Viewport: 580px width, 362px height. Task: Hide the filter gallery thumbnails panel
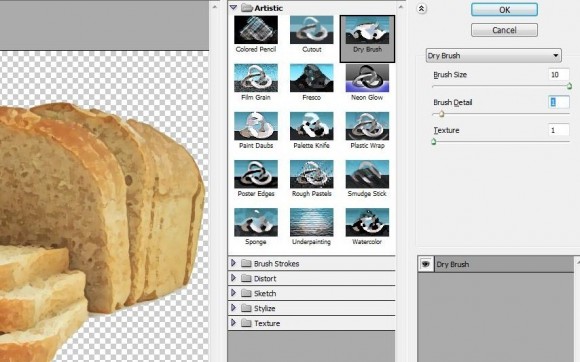pyautogui.click(x=421, y=9)
